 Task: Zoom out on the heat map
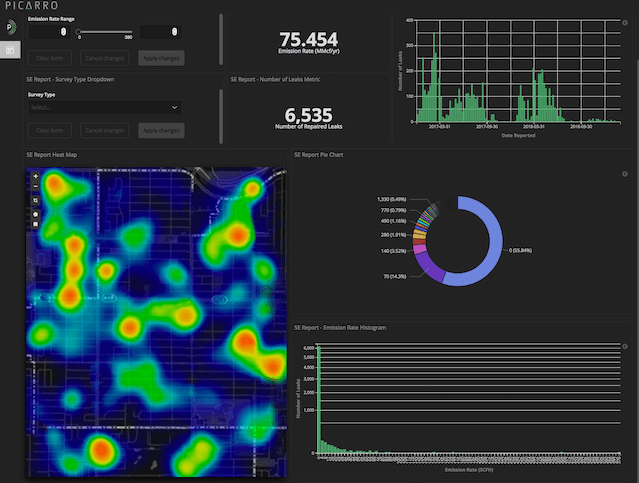pos(35,186)
